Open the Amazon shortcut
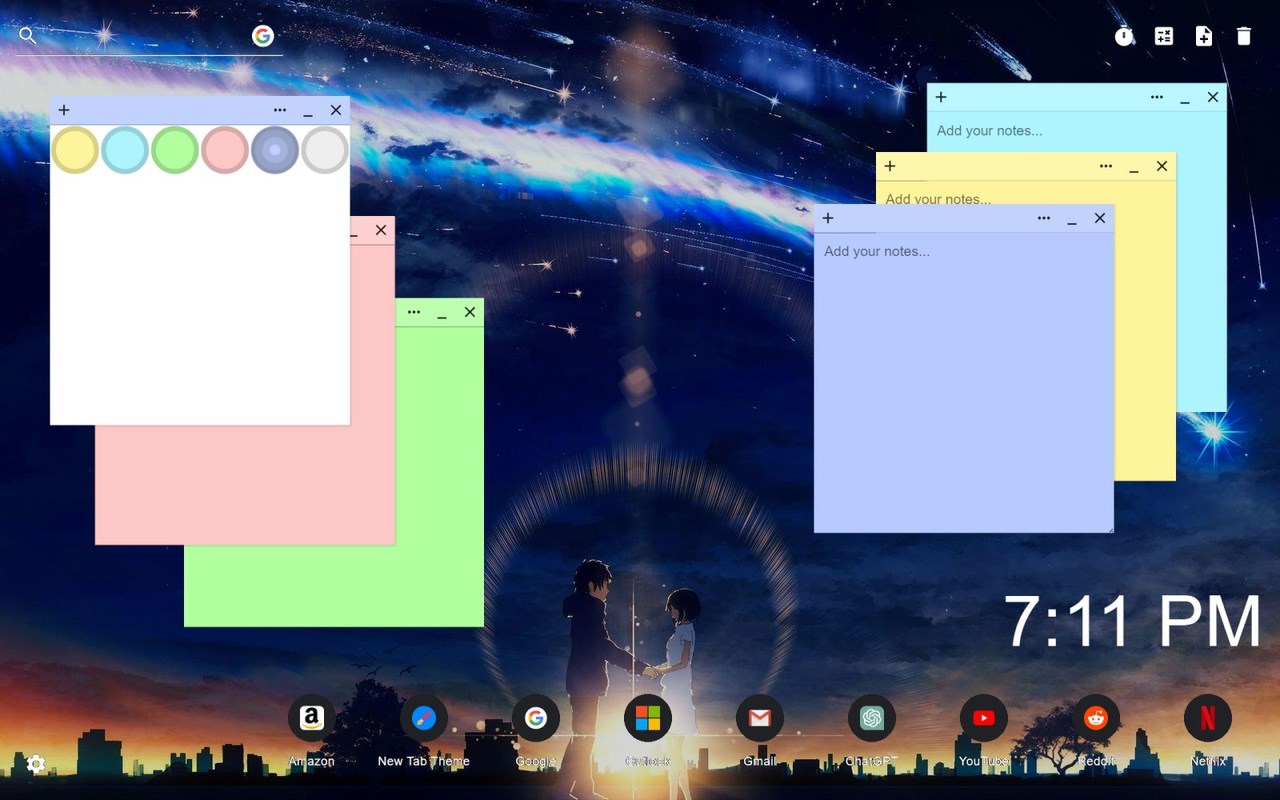 pyautogui.click(x=312, y=718)
